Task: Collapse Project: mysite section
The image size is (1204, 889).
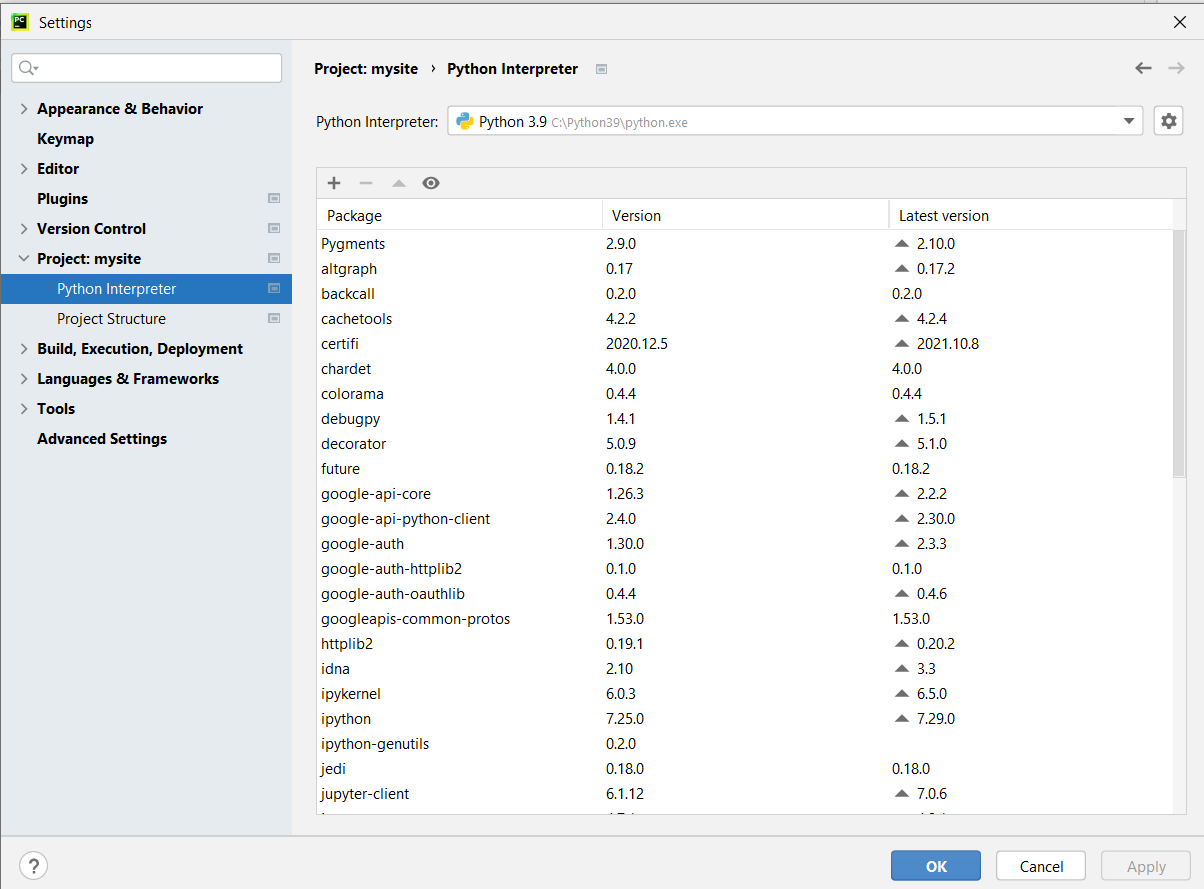Action: pos(24,259)
